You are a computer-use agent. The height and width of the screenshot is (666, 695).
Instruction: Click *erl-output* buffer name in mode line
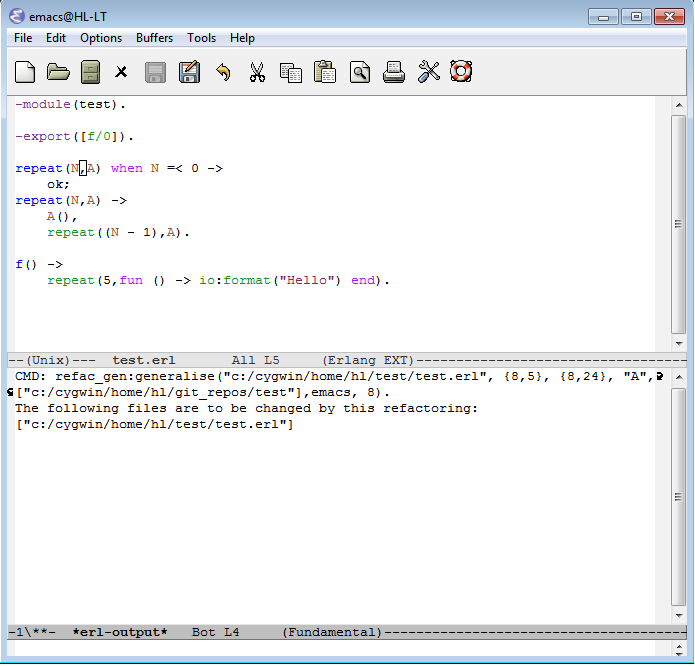[x=120, y=632]
